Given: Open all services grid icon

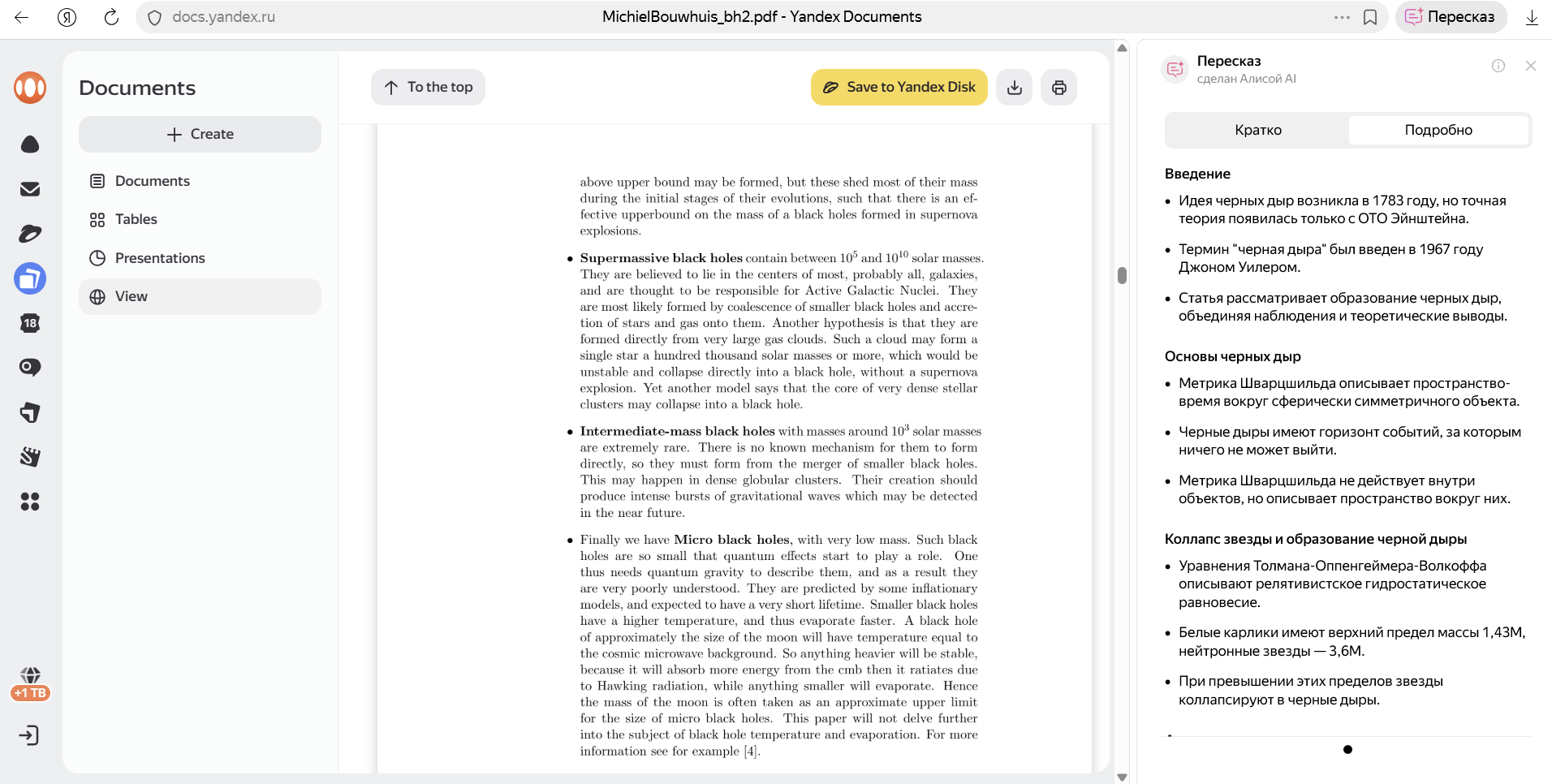Looking at the screenshot, I should tap(30, 502).
